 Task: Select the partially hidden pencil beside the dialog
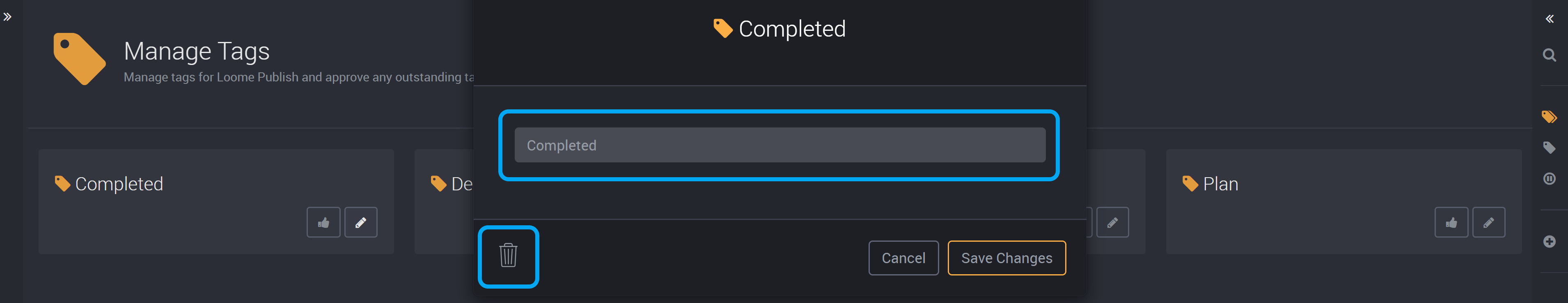coord(1112,222)
